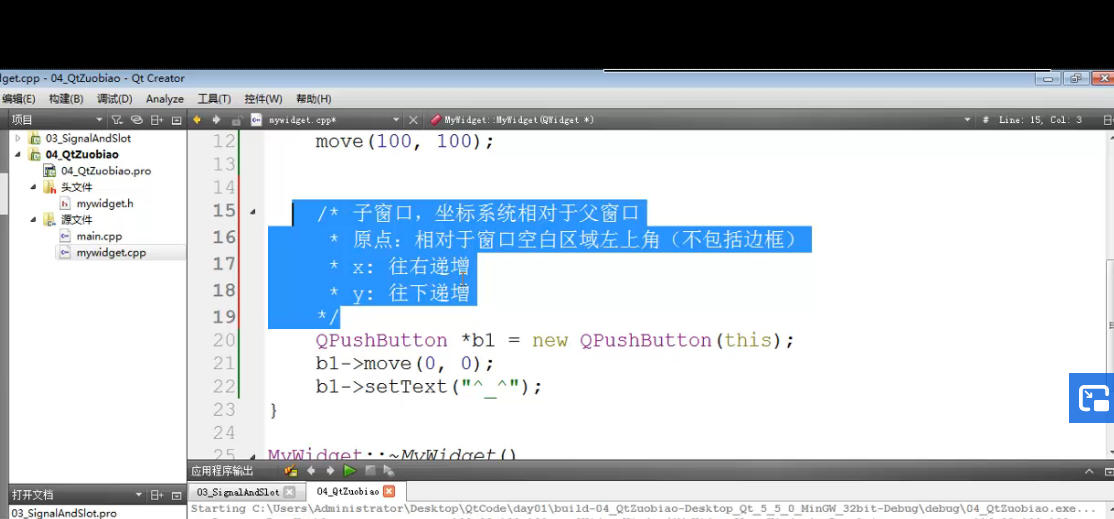Switch to the 04_QtZuobiao output tab
Screen dimensions: 1114x519
[x=348, y=491]
